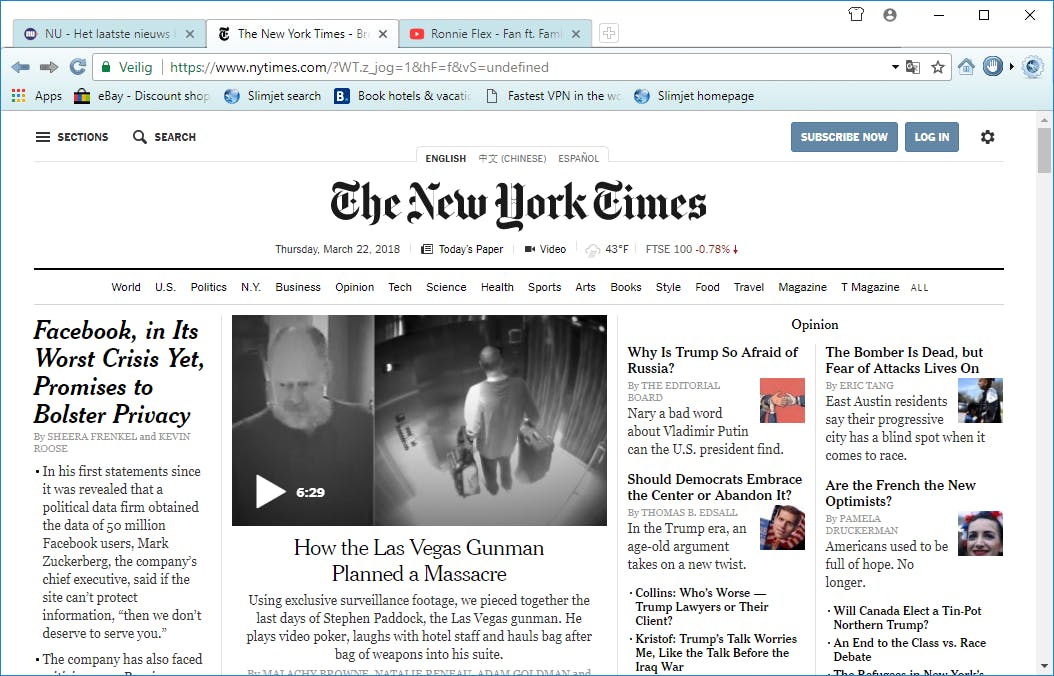The height and width of the screenshot is (676, 1054).
Task: Open the Business section
Action: pos(298,287)
